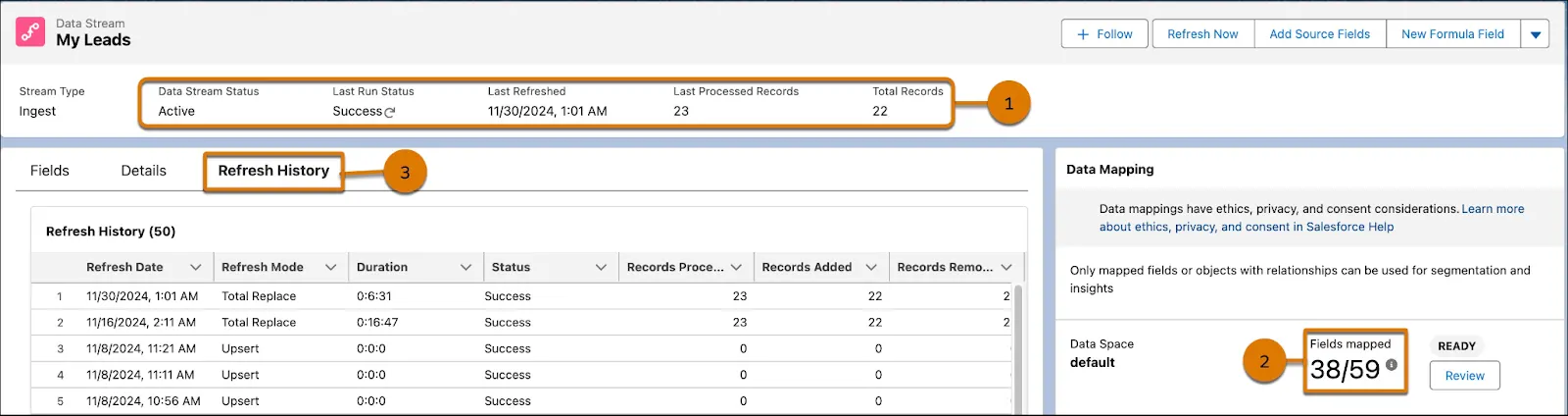Click the Review button
The width and height of the screenshot is (1568, 416).
[x=1464, y=376]
